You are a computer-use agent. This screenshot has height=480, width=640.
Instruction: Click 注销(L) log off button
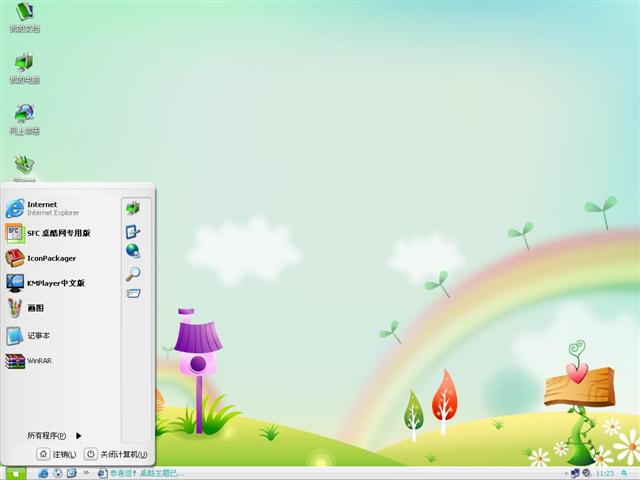click(57, 454)
